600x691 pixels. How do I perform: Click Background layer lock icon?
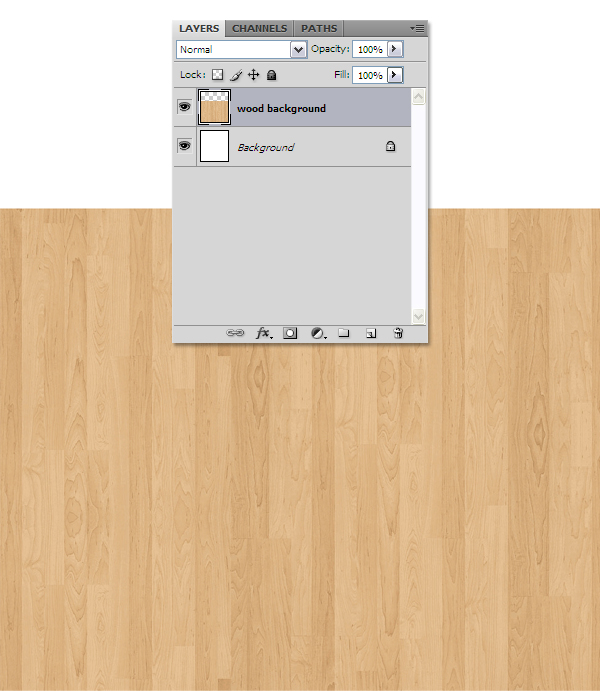390,146
